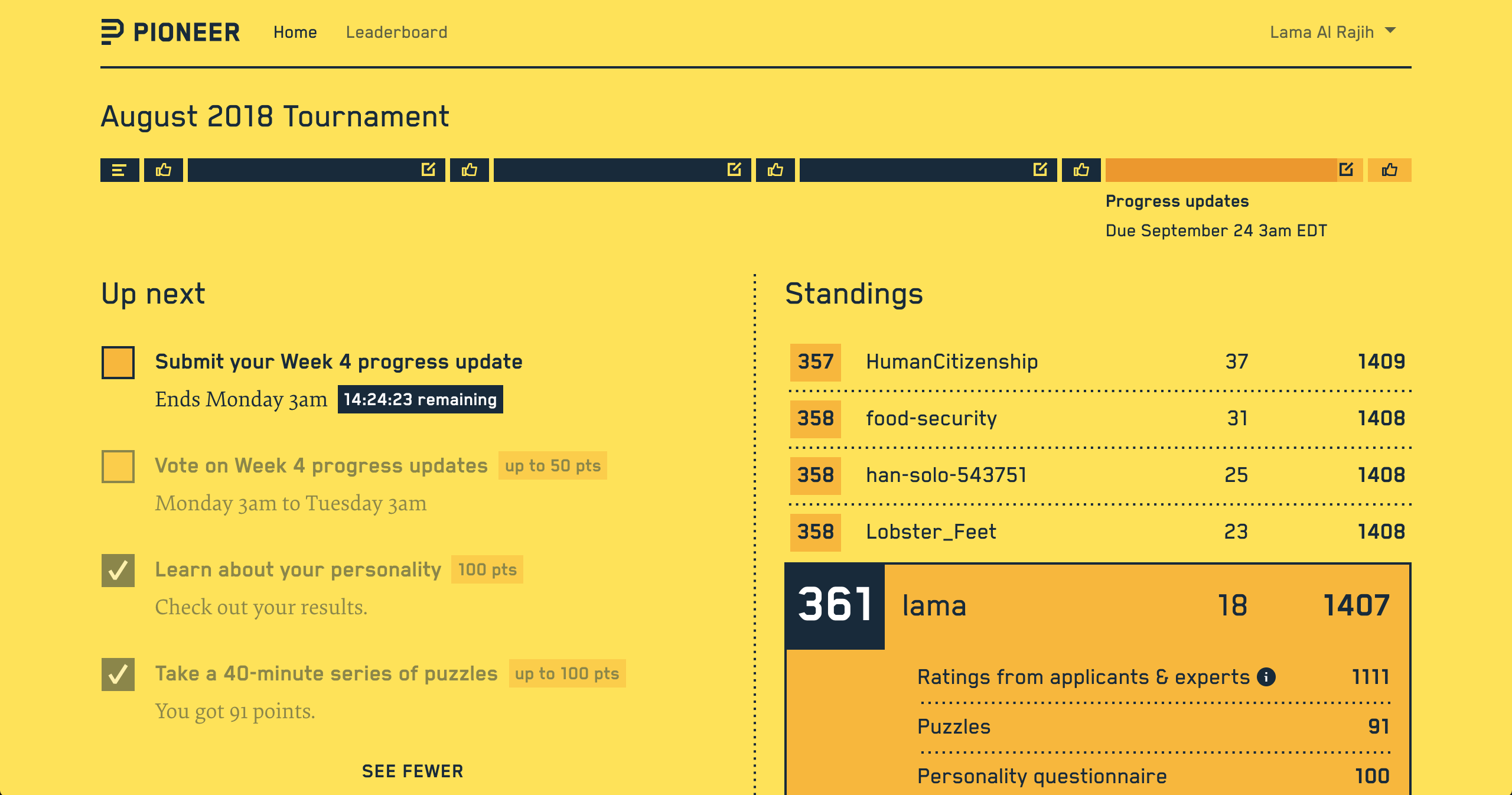Open Submit your Week 4 progress update
Viewport: 1512px width, 795px height.
coord(338,361)
